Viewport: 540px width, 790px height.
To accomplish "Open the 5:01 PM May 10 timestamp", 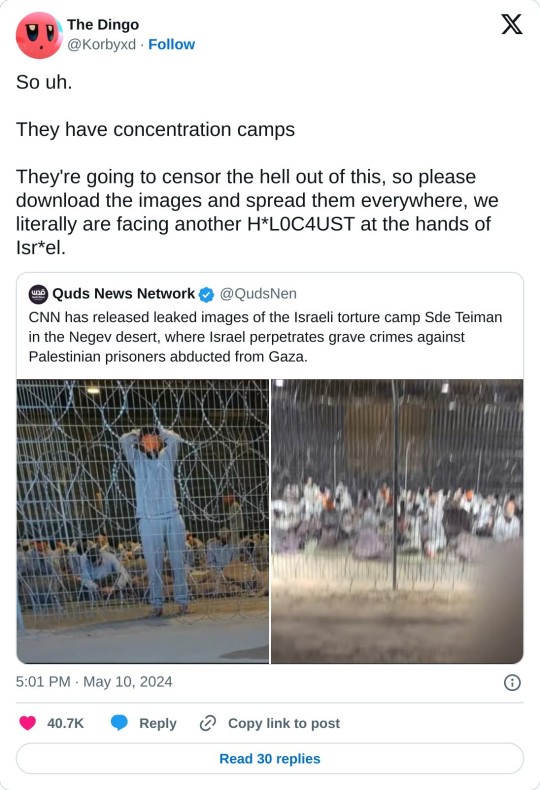I will click(94, 682).
